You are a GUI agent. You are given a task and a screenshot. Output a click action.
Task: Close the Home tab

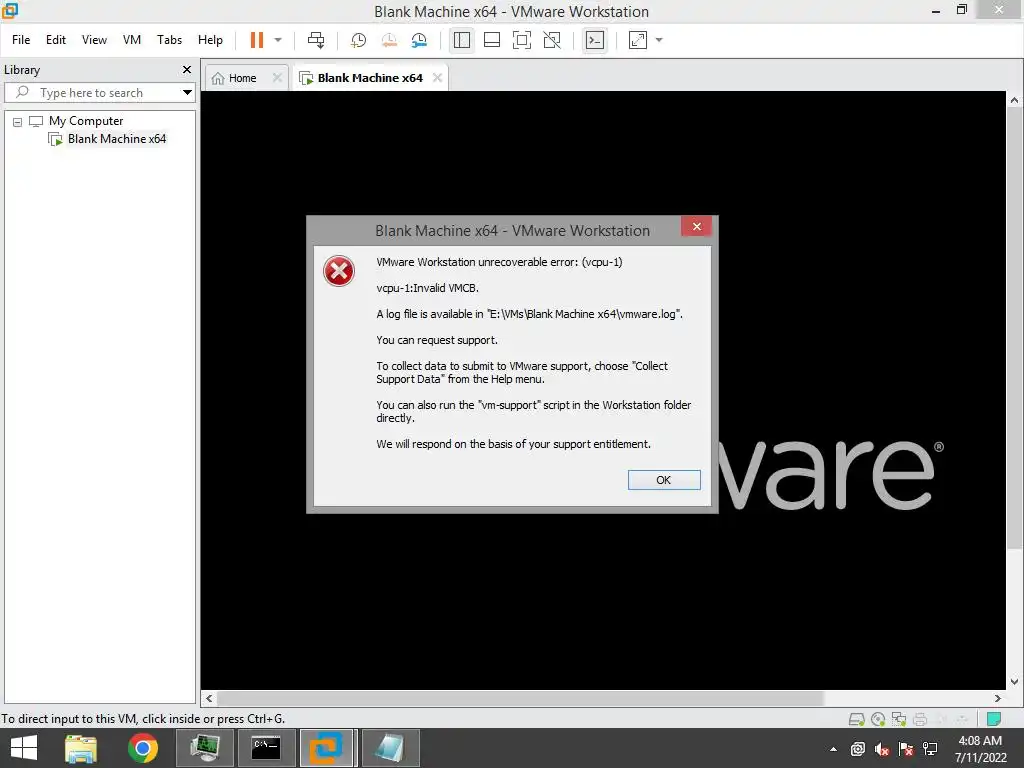(277, 78)
